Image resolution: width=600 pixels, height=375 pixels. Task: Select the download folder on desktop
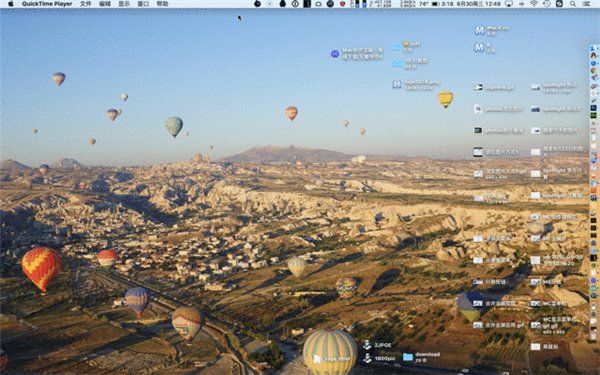(x=408, y=357)
